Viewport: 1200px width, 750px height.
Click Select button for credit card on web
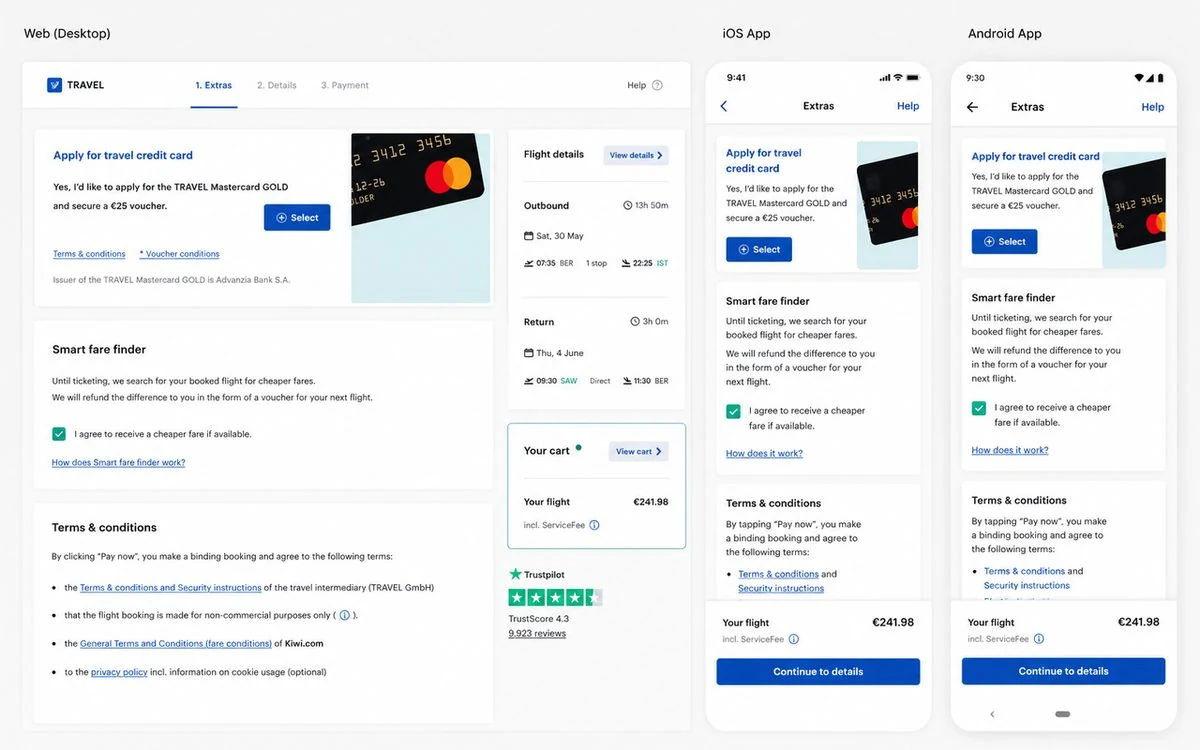[297, 217]
